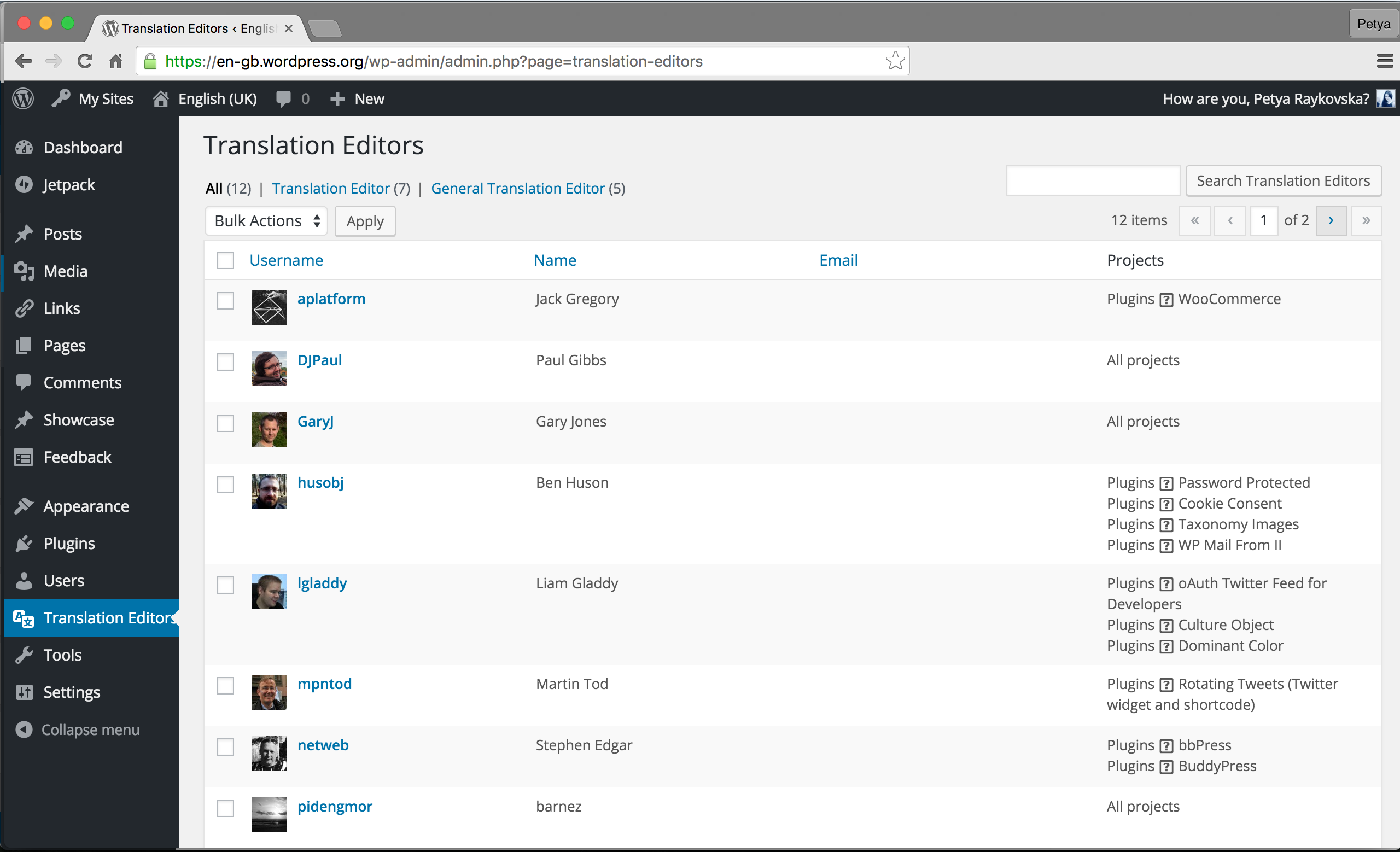
Task: Navigate to page 2 using next arrow
Action: point(1331,220)
